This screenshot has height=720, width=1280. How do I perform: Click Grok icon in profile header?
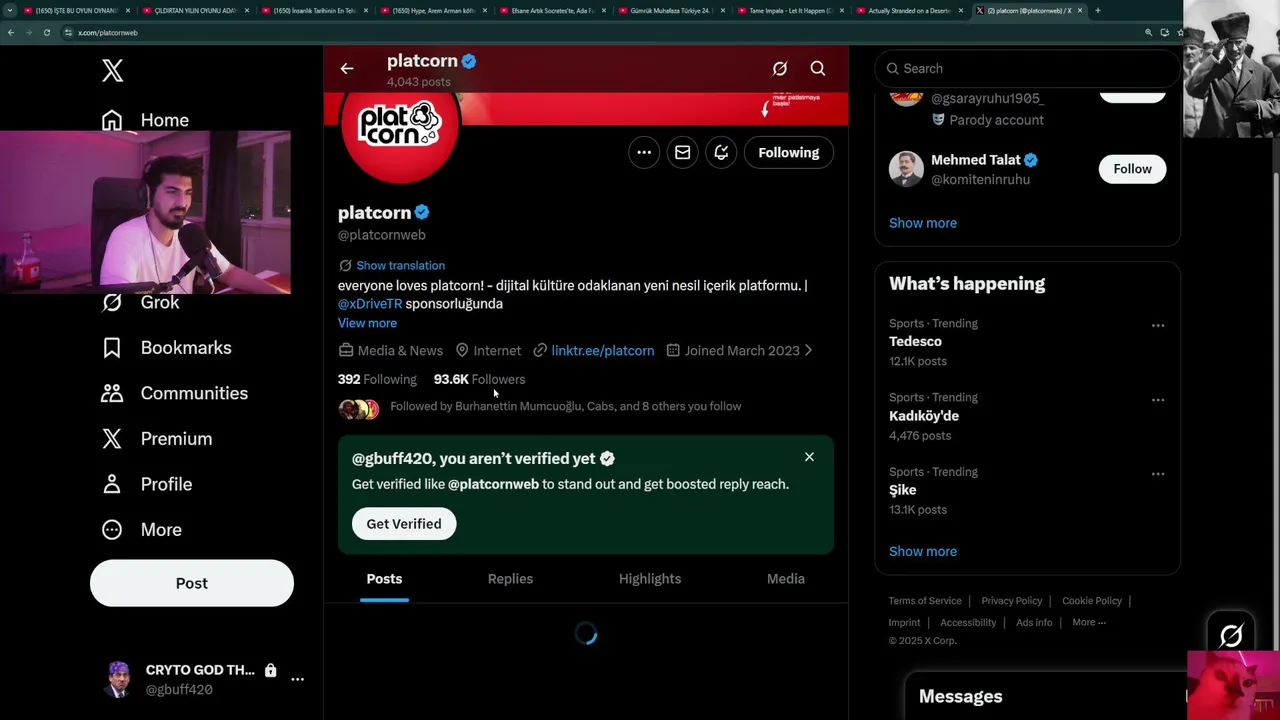point(780,68)
